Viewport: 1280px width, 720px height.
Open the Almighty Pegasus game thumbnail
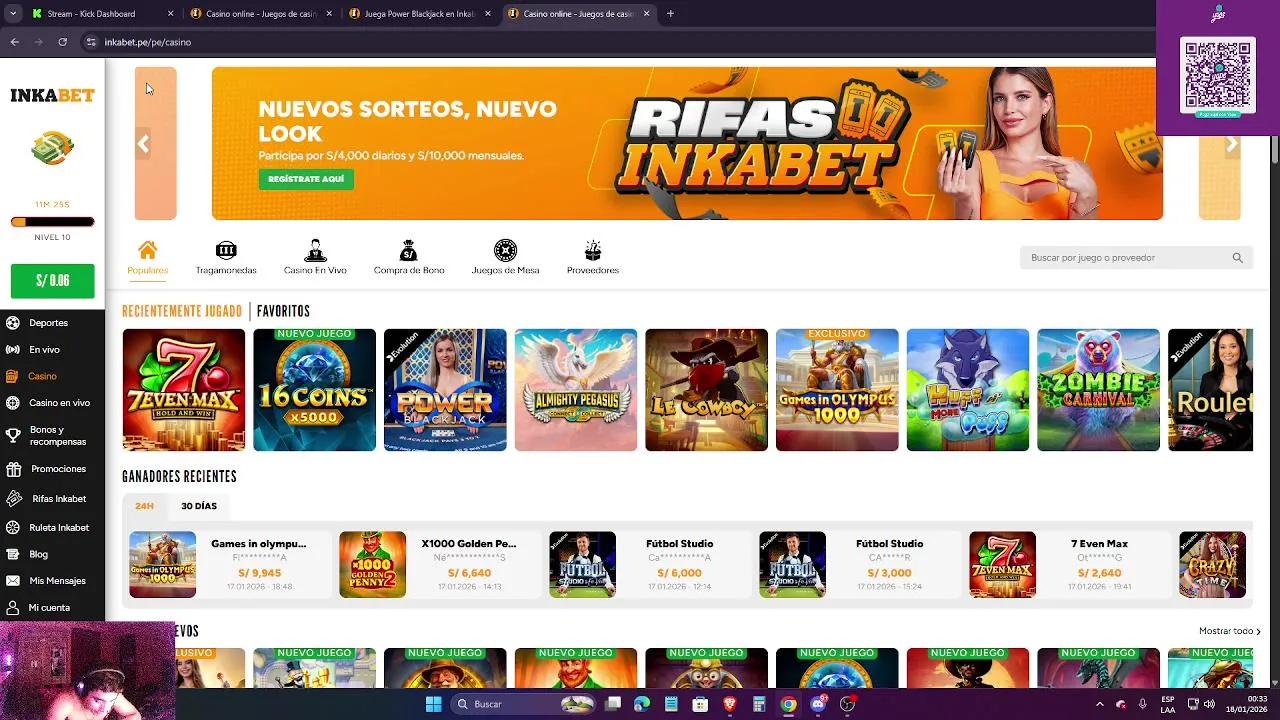tap(576, 390)
